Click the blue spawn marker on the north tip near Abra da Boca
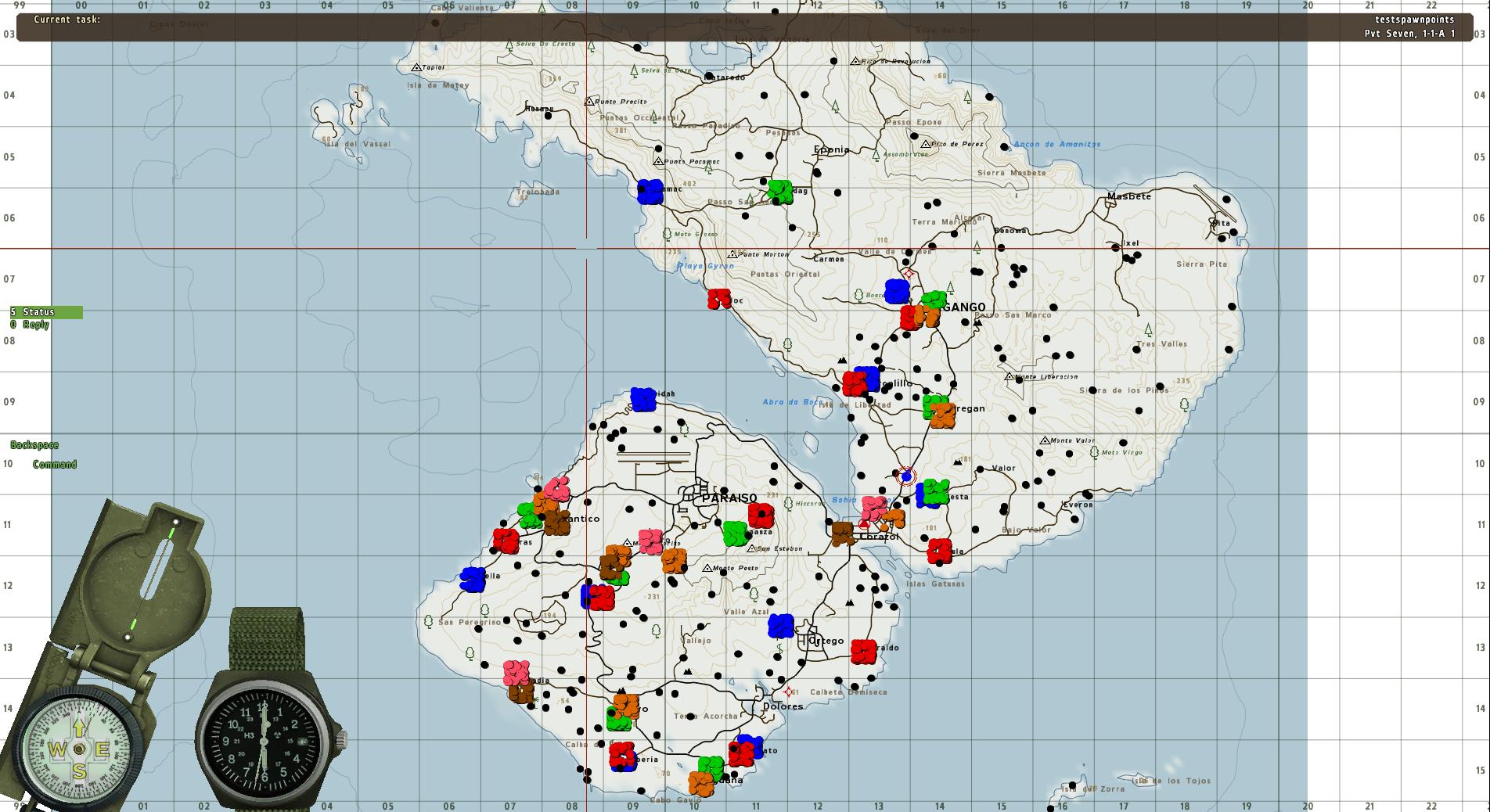Image resolution: width=1490 pixels, height=812 pixels. (x=642, y=399)
